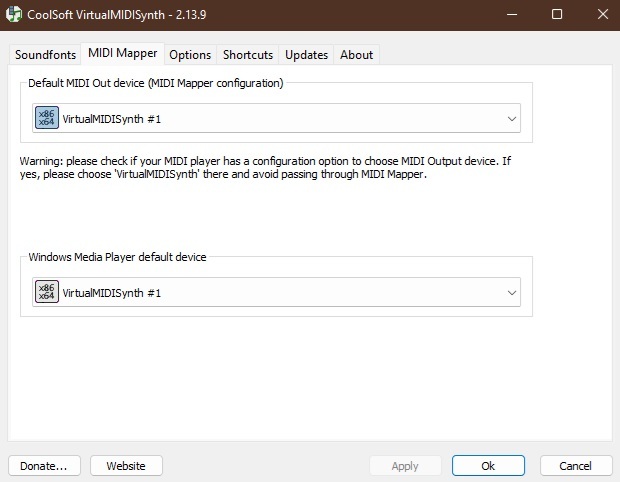View the About tab

pos(357,55)
